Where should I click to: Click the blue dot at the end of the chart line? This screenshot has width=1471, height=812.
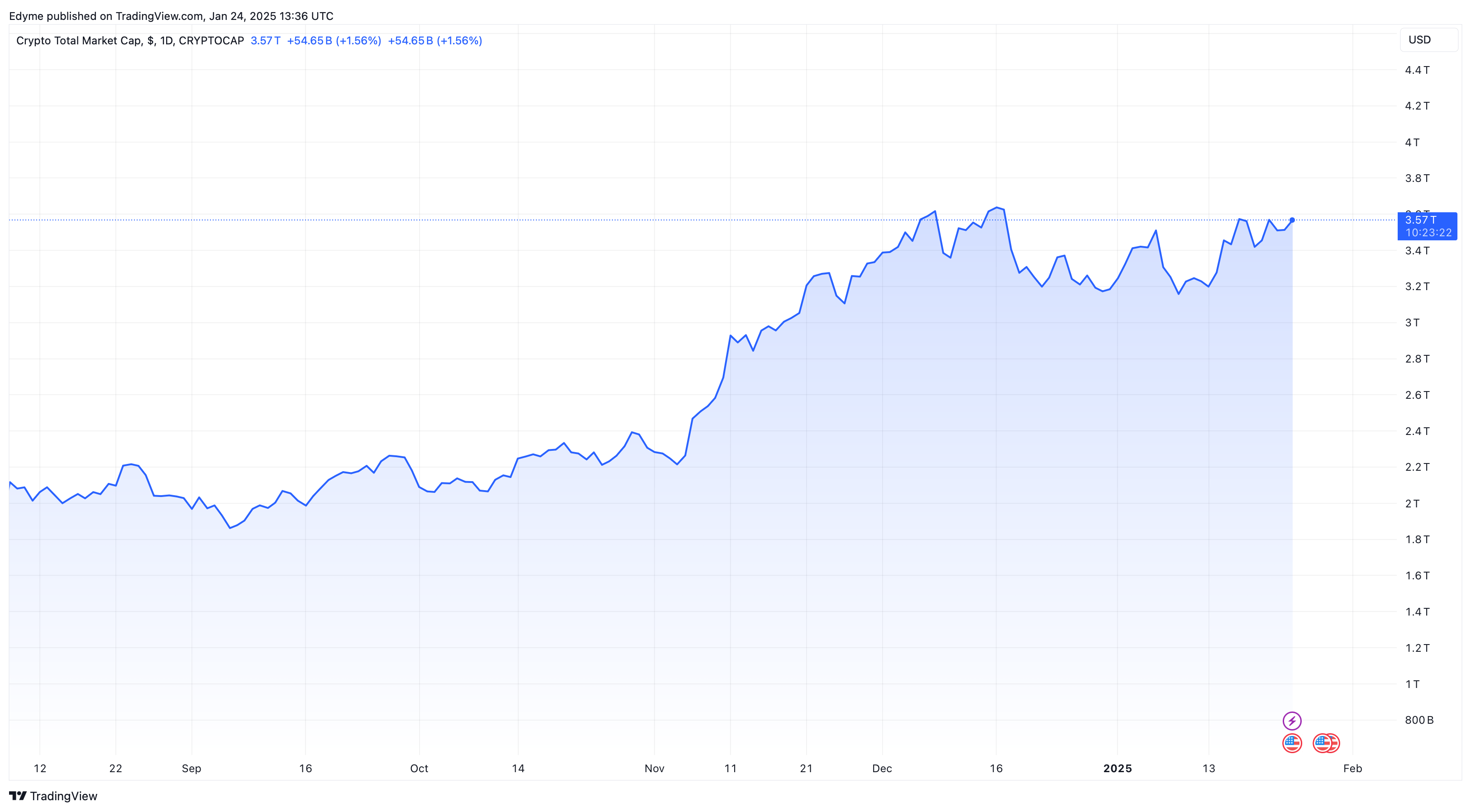click(1292, 220)
